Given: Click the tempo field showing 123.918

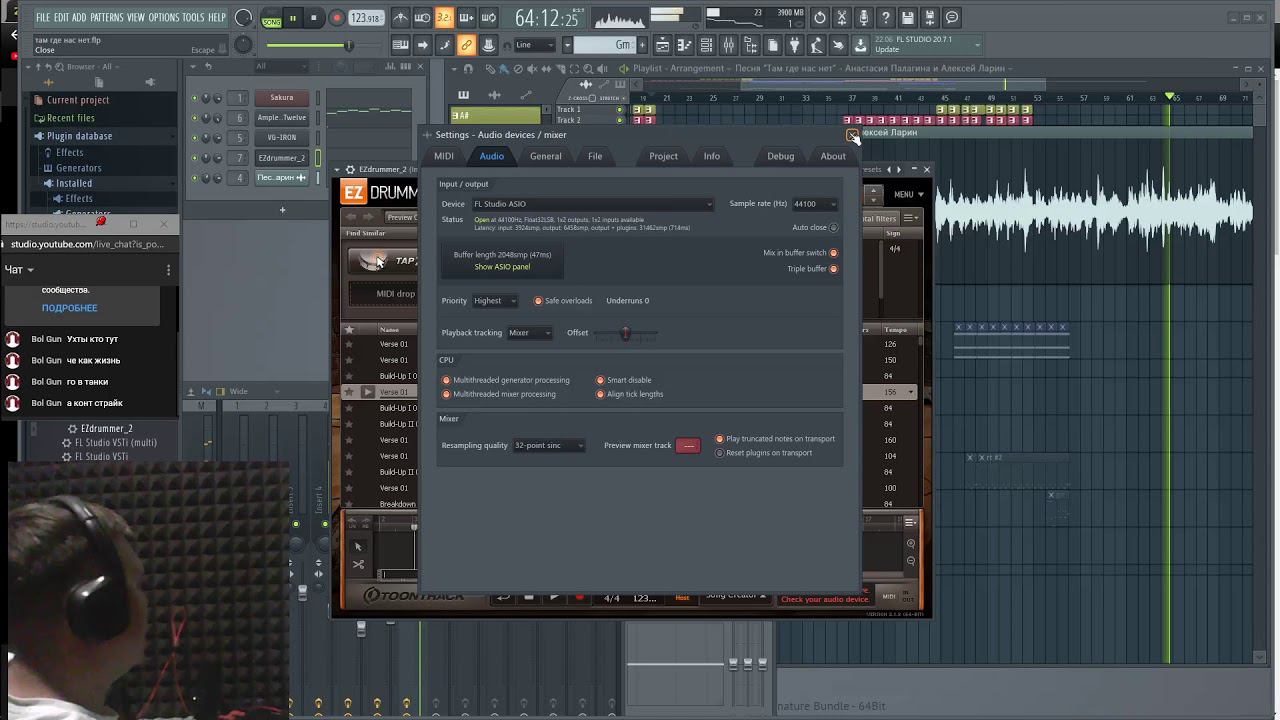Looking at the screenshot, I should pos(365,18).
